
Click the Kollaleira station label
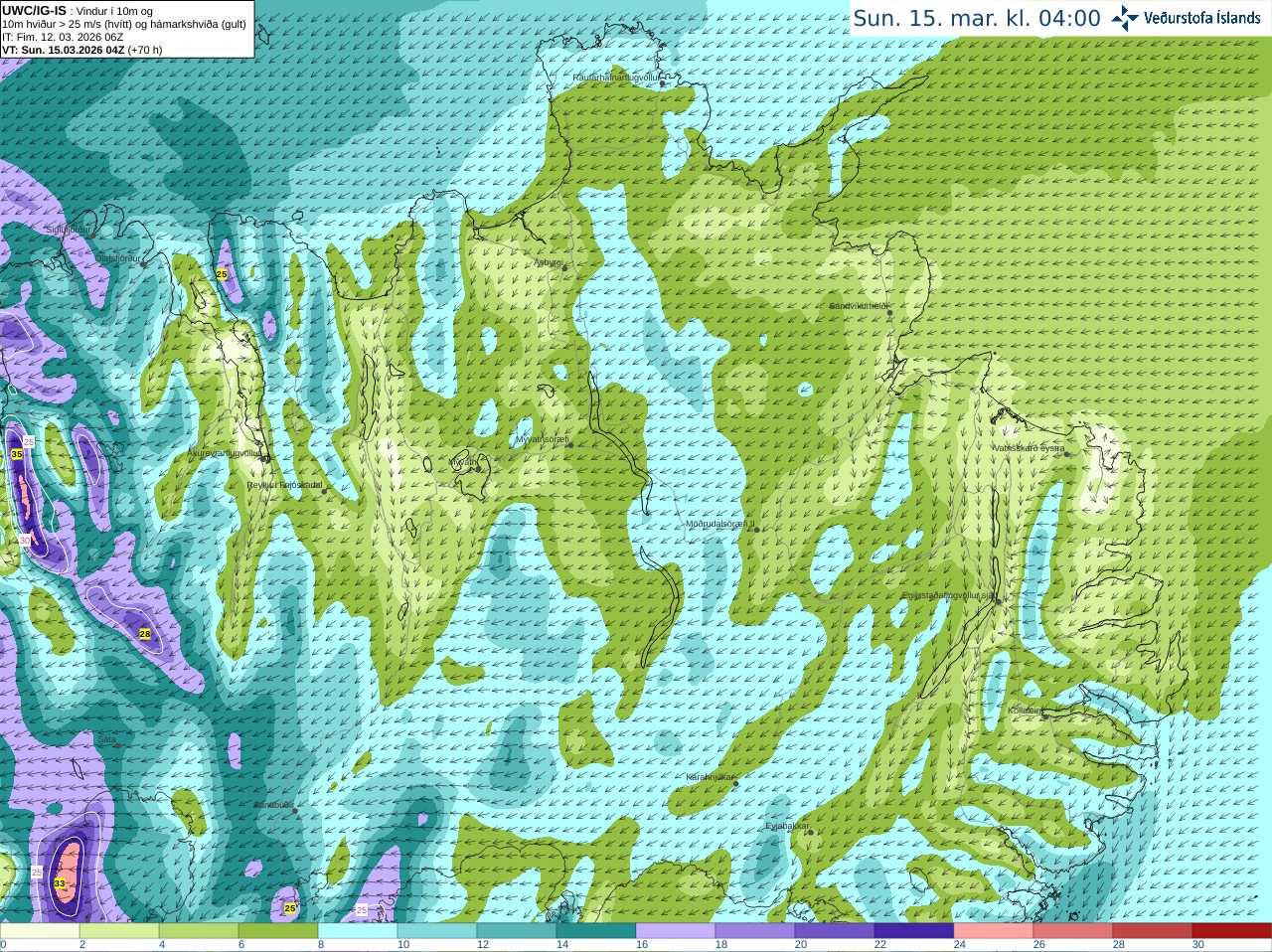pyautogui.click(x=1026, y=711)
